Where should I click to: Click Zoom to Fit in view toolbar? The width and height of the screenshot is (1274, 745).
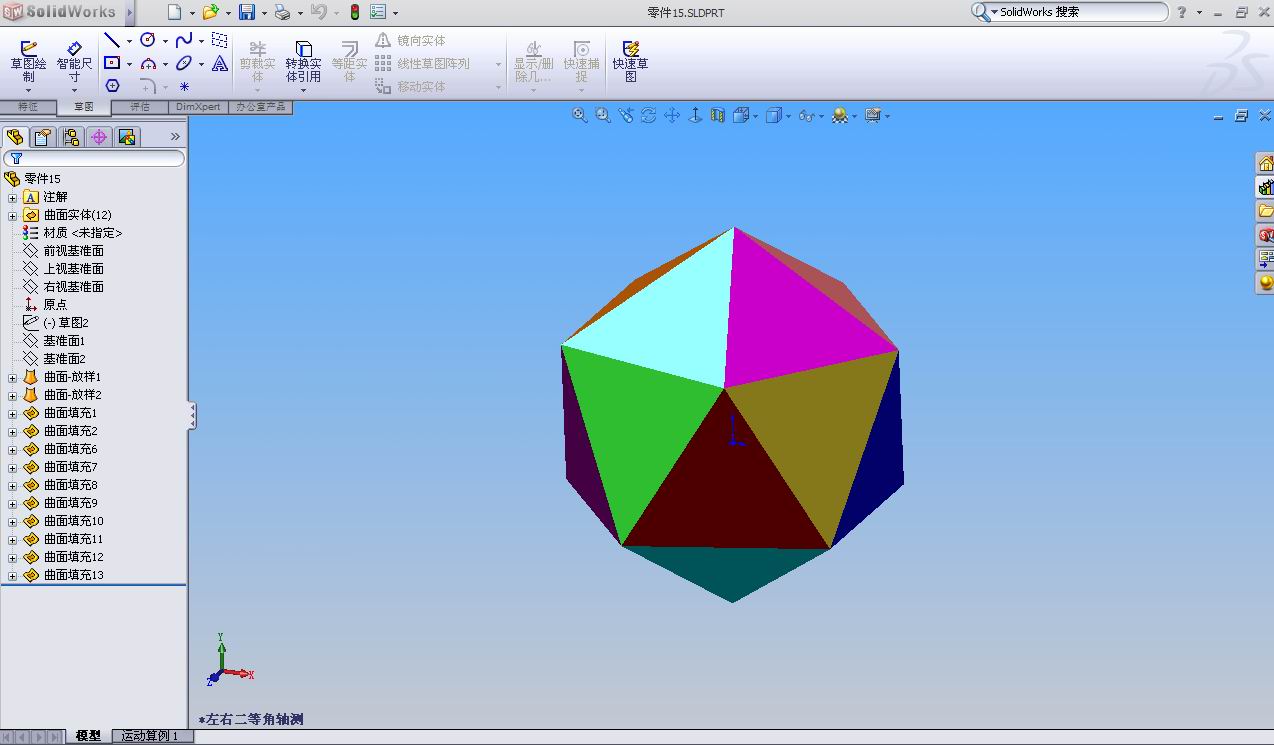[580, 116]
